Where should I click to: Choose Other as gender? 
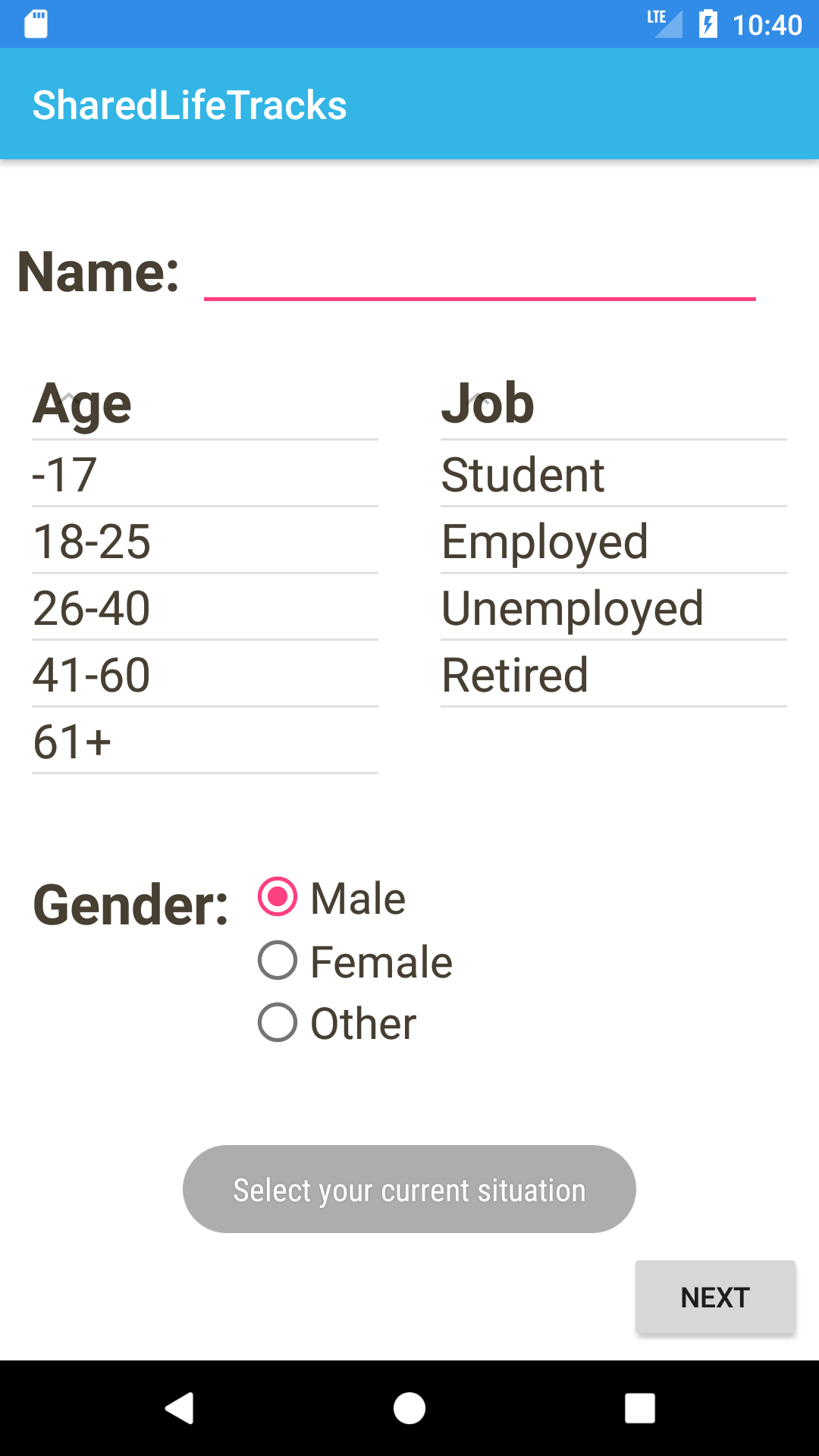click(278, 1022)
